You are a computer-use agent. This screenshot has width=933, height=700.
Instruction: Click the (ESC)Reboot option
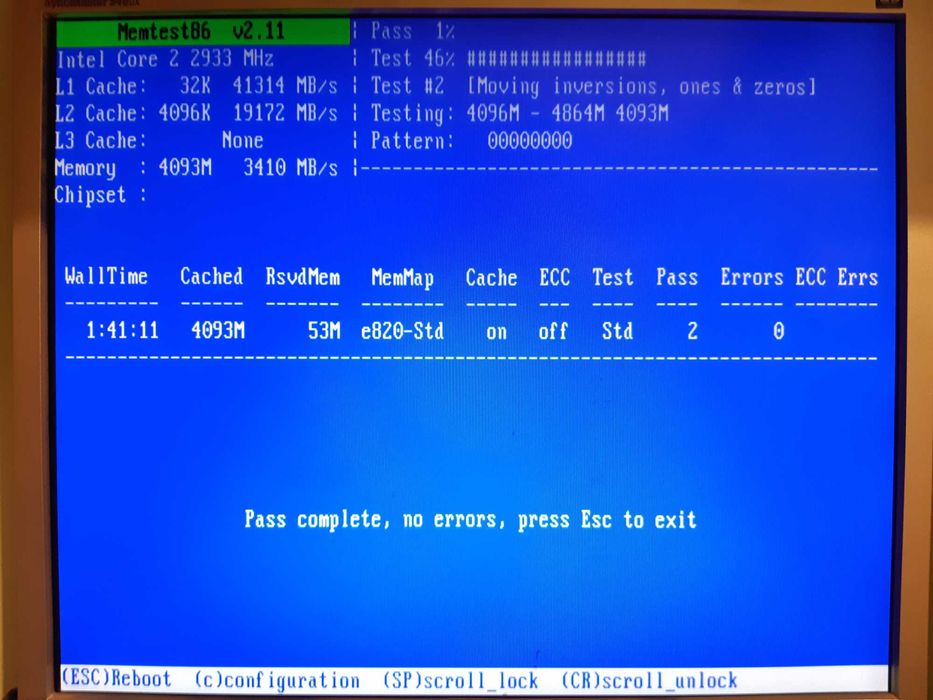pyautogui.click(x=116, y=679)
